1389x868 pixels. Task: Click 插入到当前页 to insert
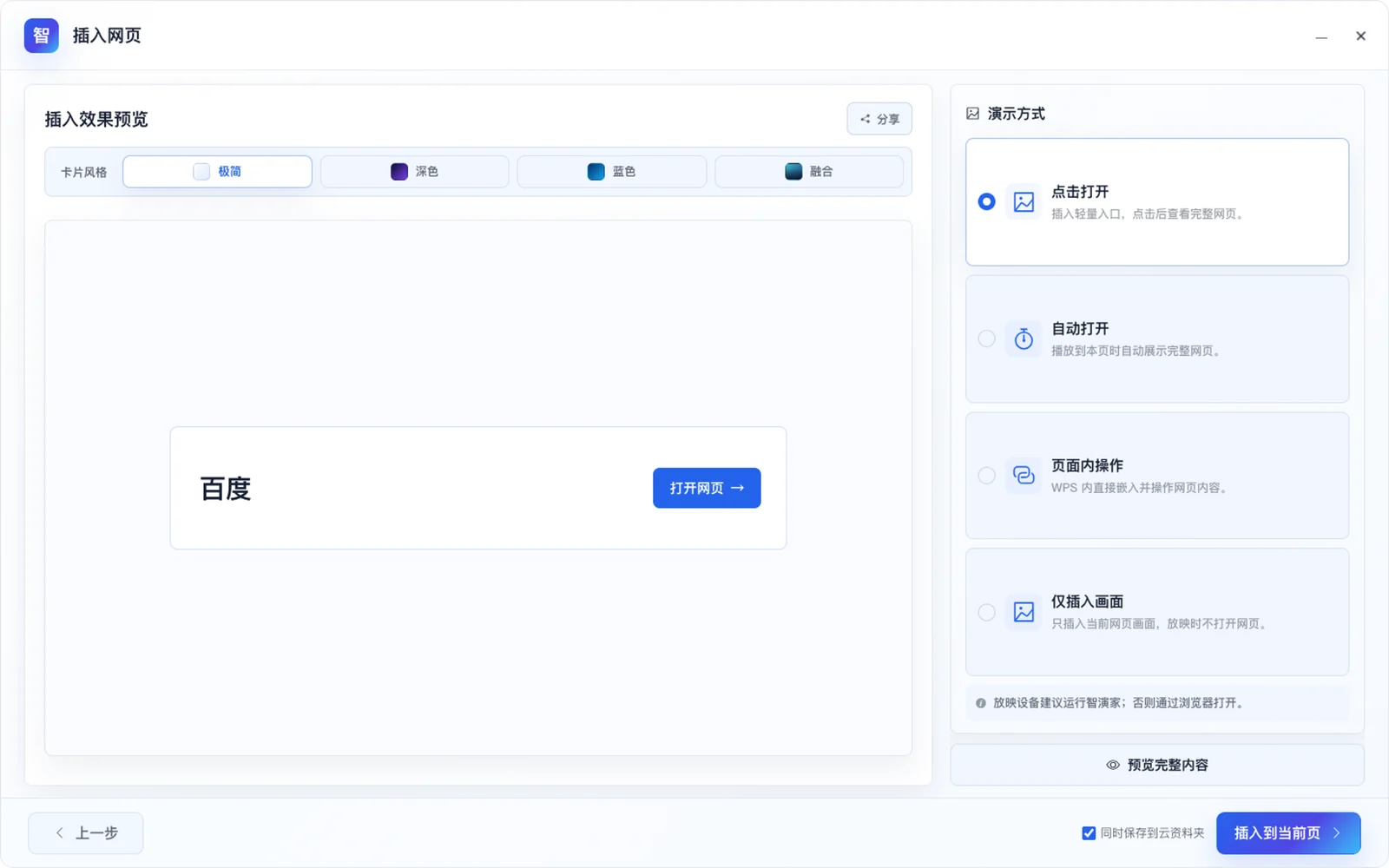[1288, 833]
